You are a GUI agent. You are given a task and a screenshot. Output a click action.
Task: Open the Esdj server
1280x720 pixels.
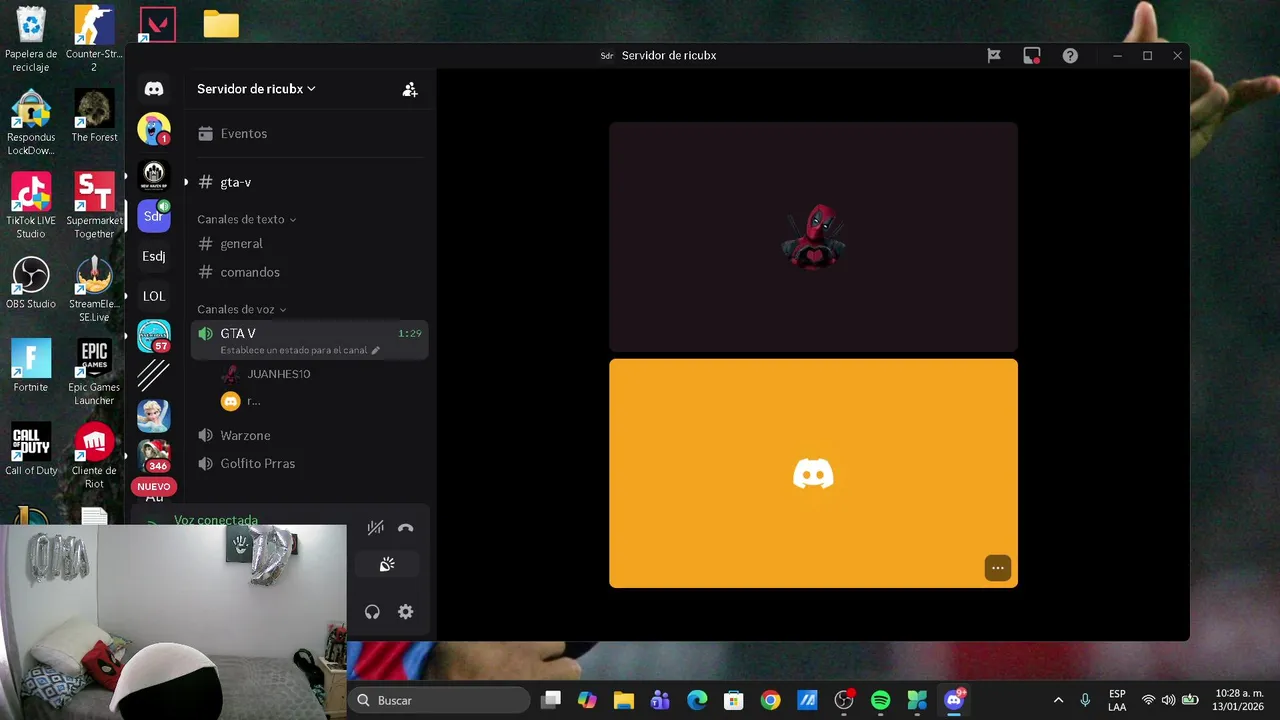pyautogui.click(x=154, y=256)
